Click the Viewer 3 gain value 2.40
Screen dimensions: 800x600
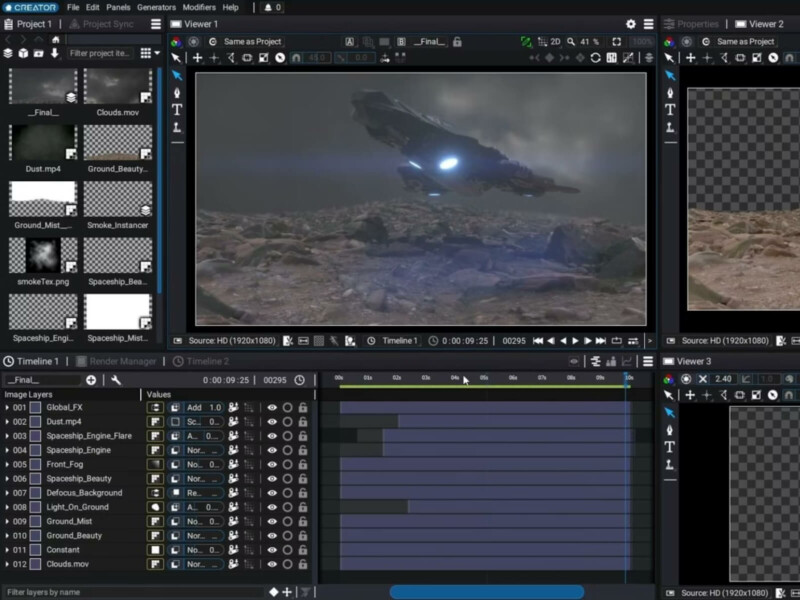pos(723,379)
